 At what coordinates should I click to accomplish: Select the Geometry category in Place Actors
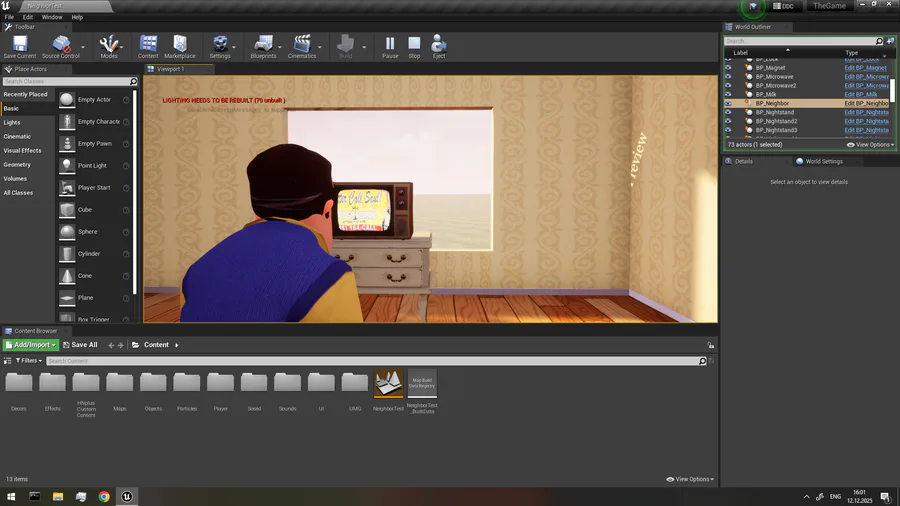[x=17, y=165]
